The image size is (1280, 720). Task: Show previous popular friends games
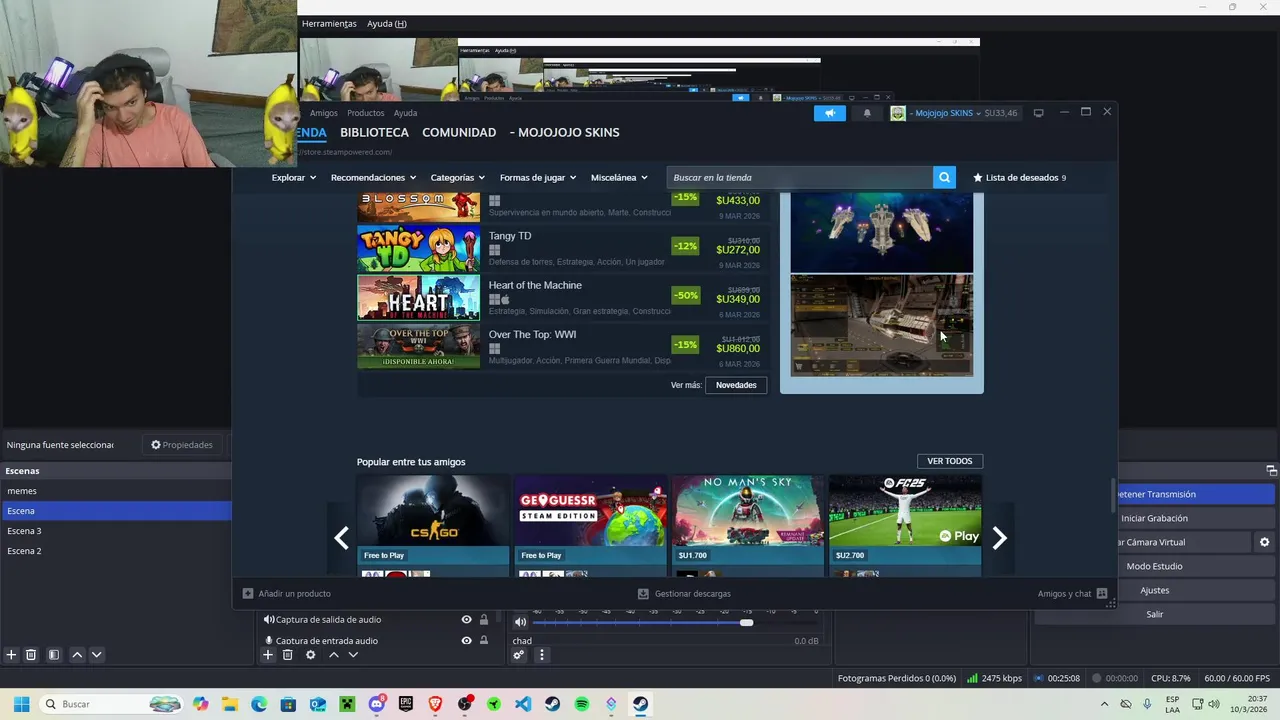click(341, 538)
